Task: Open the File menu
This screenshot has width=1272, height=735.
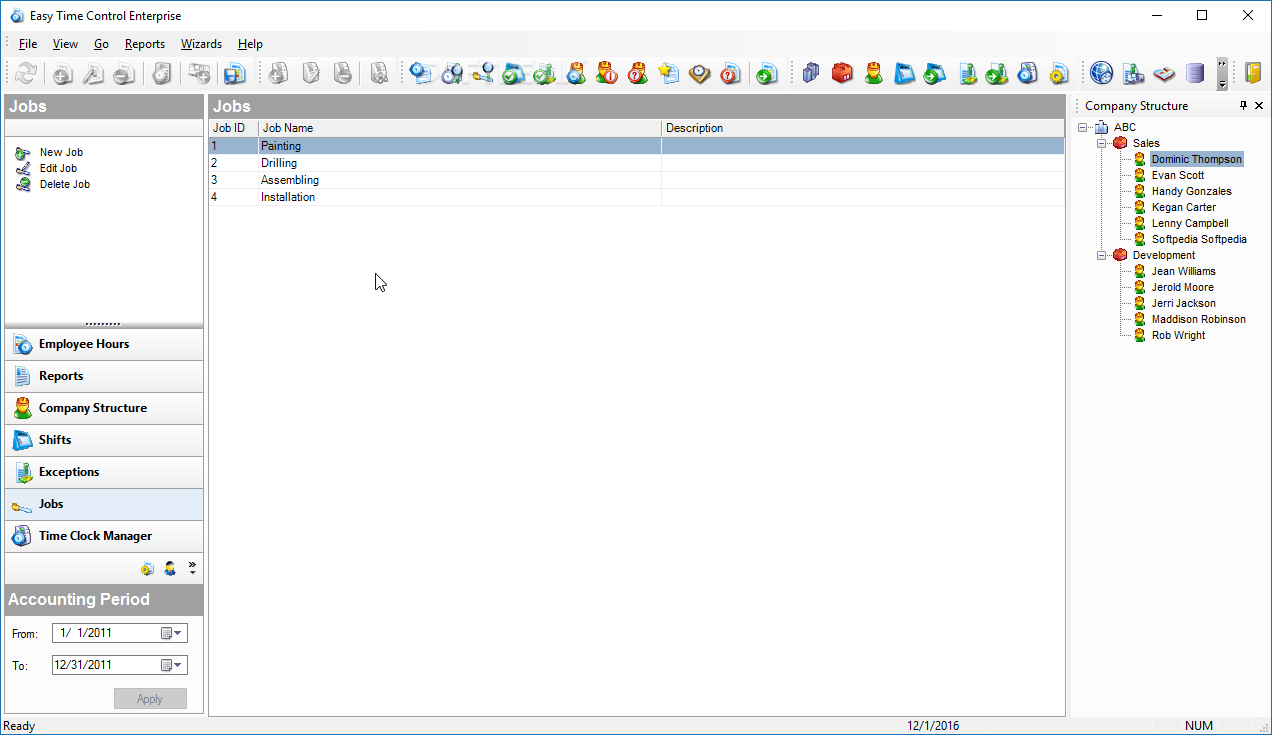Action: click(28, 44)
